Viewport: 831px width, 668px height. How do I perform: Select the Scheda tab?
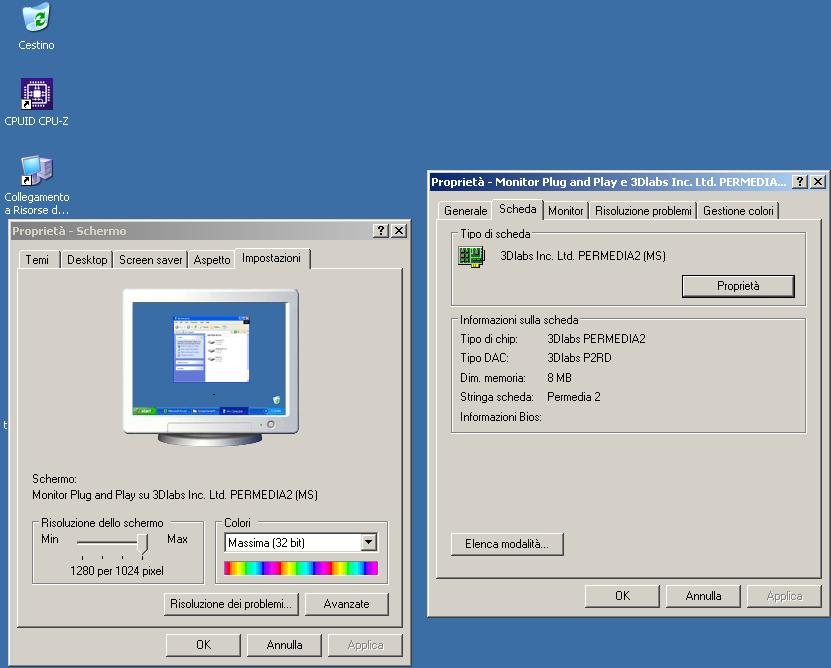point(518,209)
